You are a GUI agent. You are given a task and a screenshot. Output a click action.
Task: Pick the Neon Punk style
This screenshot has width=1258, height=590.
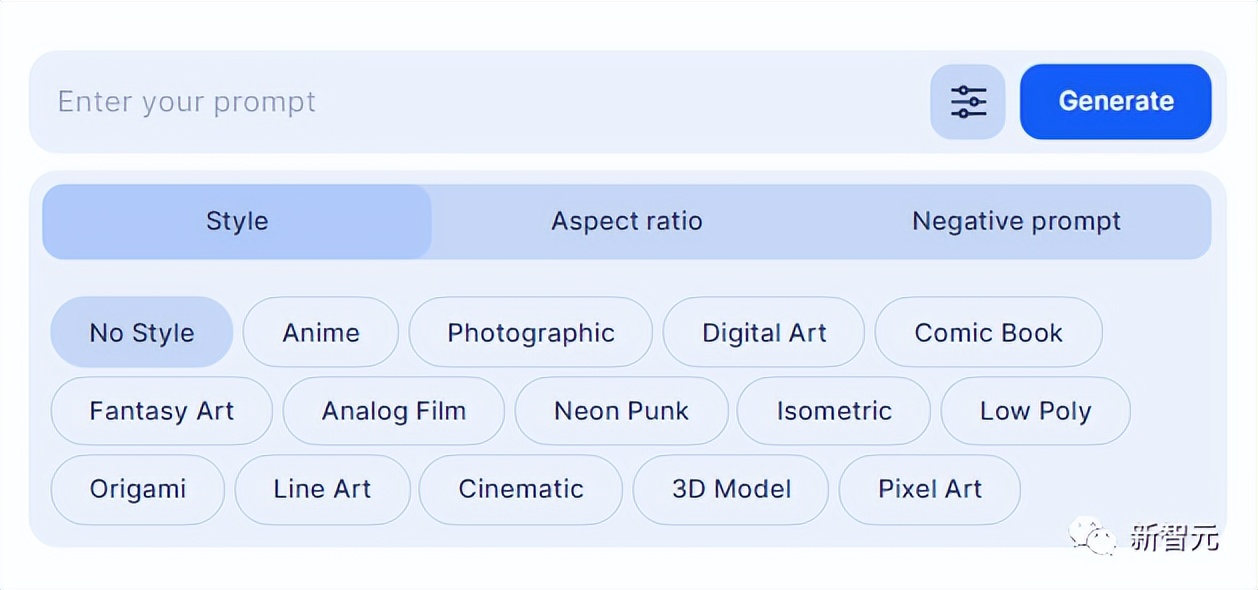621,411
